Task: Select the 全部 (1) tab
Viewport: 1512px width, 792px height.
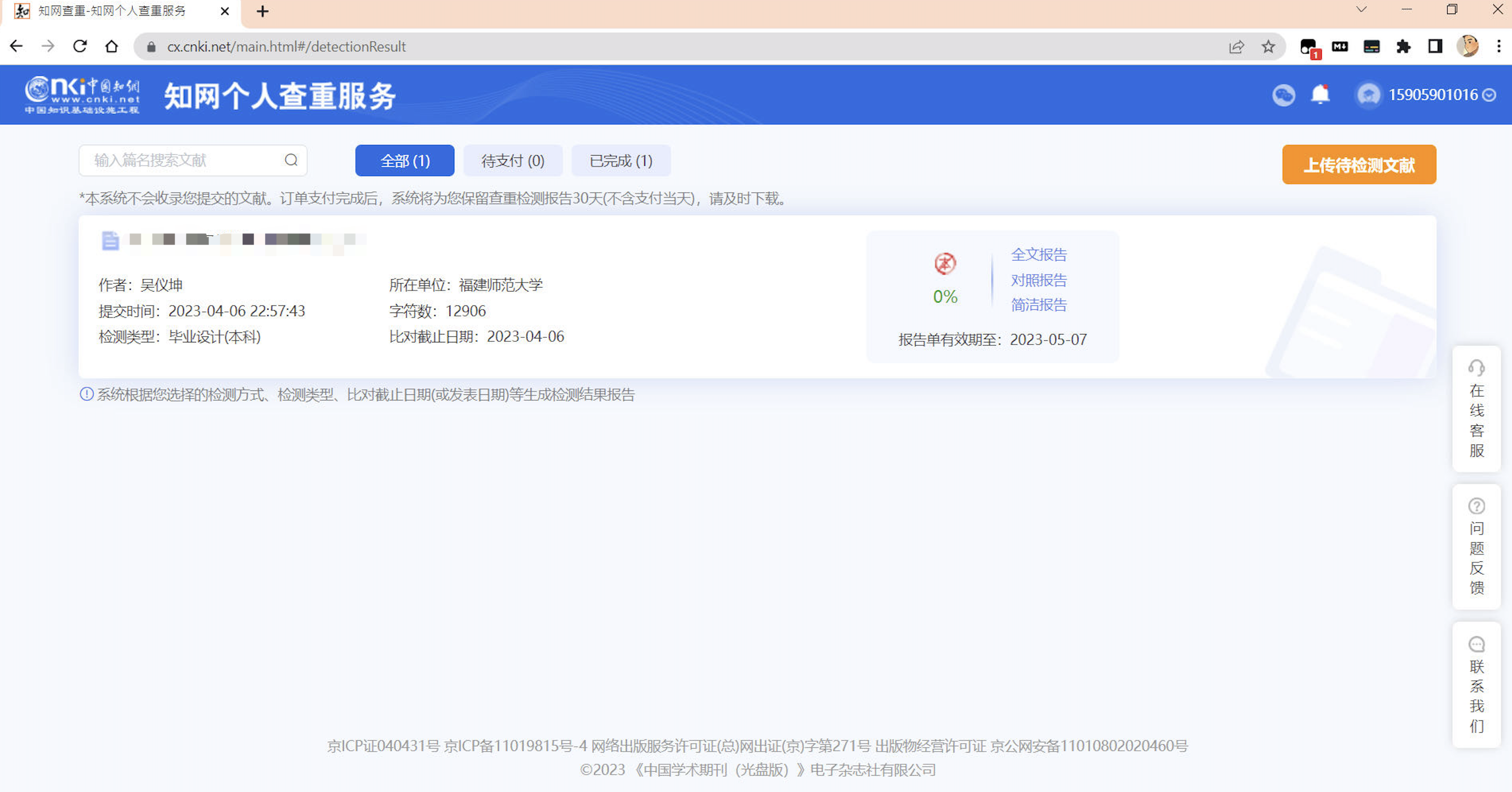Action: click(x=405, y=161)
